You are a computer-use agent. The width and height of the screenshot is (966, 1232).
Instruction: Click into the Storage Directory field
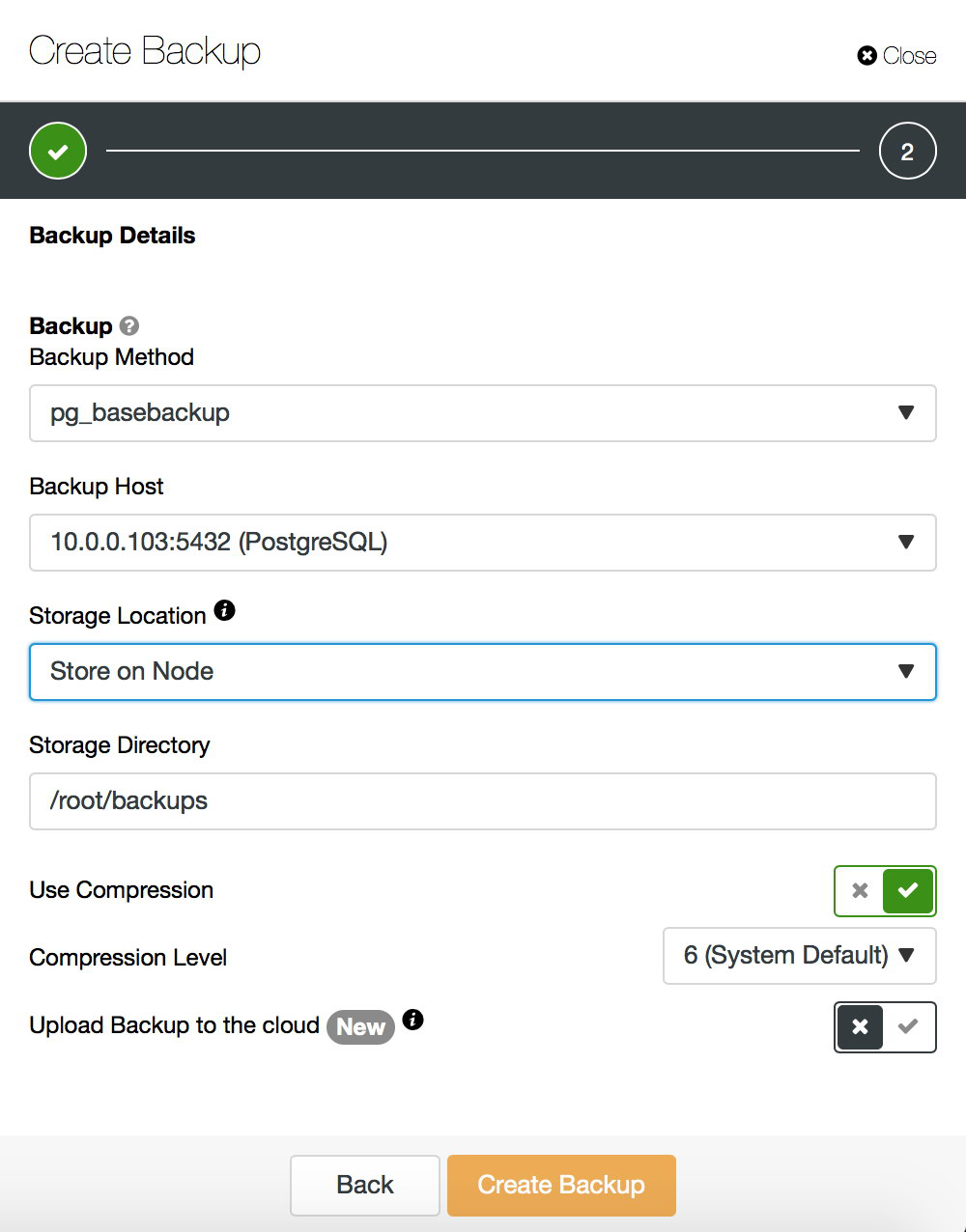click(482, 801)
